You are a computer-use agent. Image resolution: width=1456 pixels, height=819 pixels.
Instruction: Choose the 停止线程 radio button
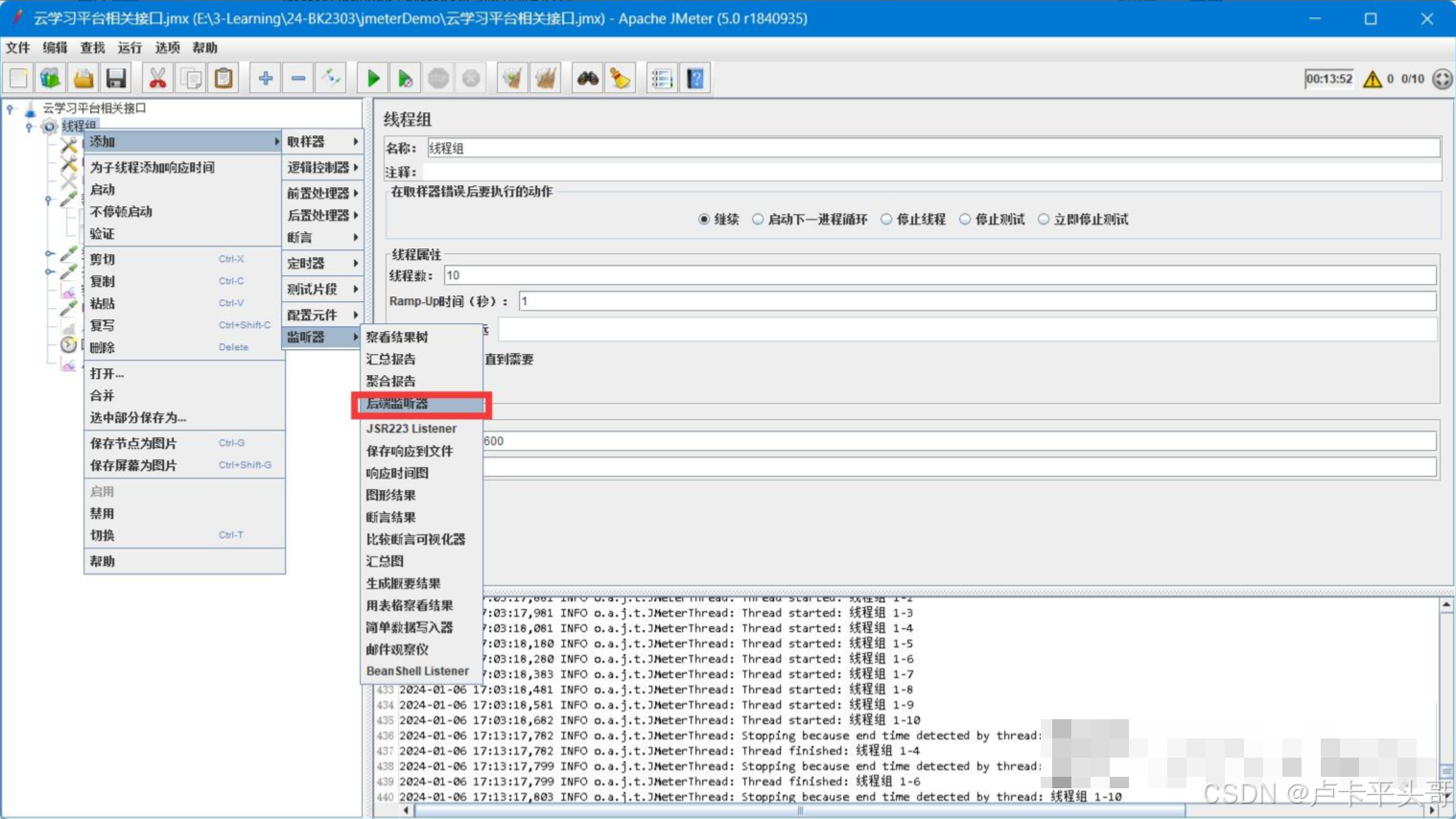886,220
